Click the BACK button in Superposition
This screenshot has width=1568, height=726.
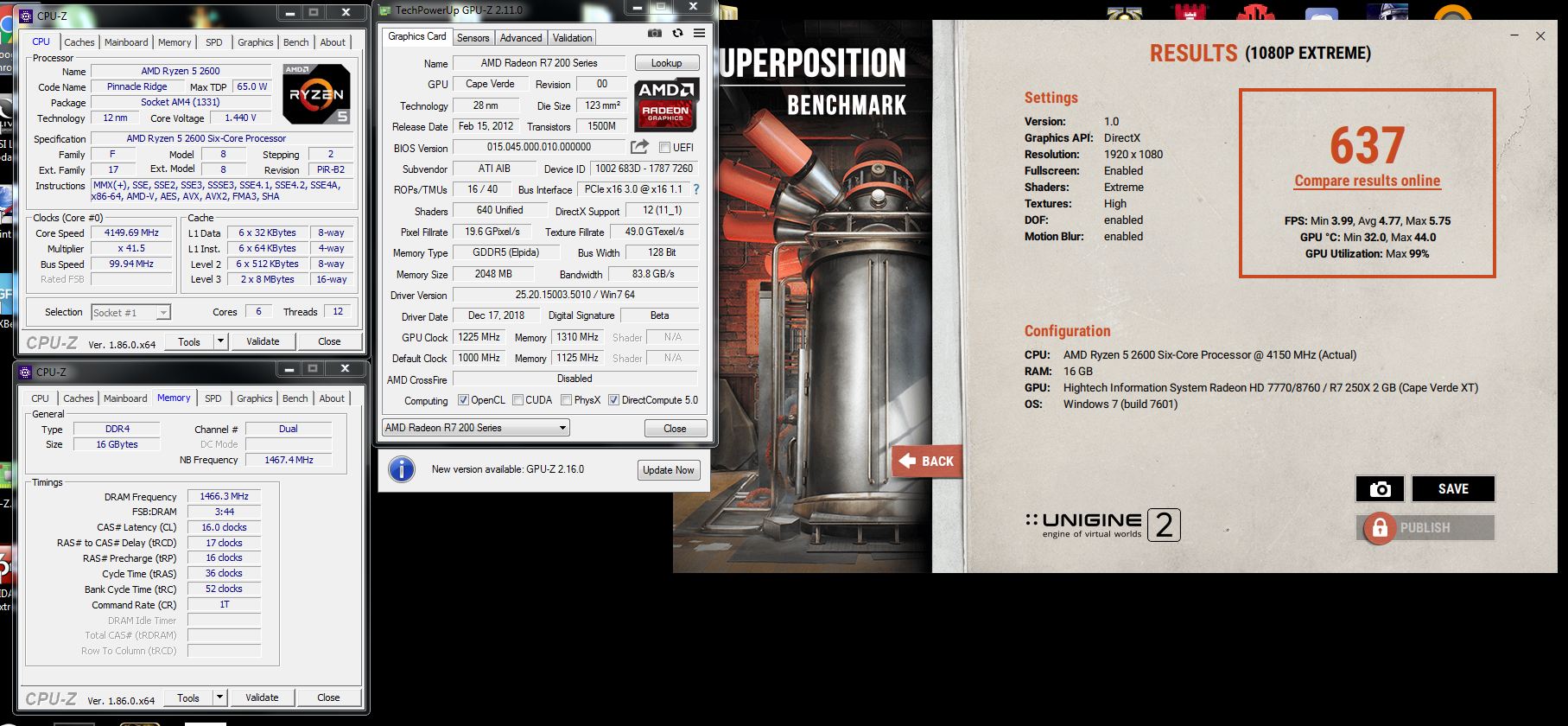click(927, 461)
